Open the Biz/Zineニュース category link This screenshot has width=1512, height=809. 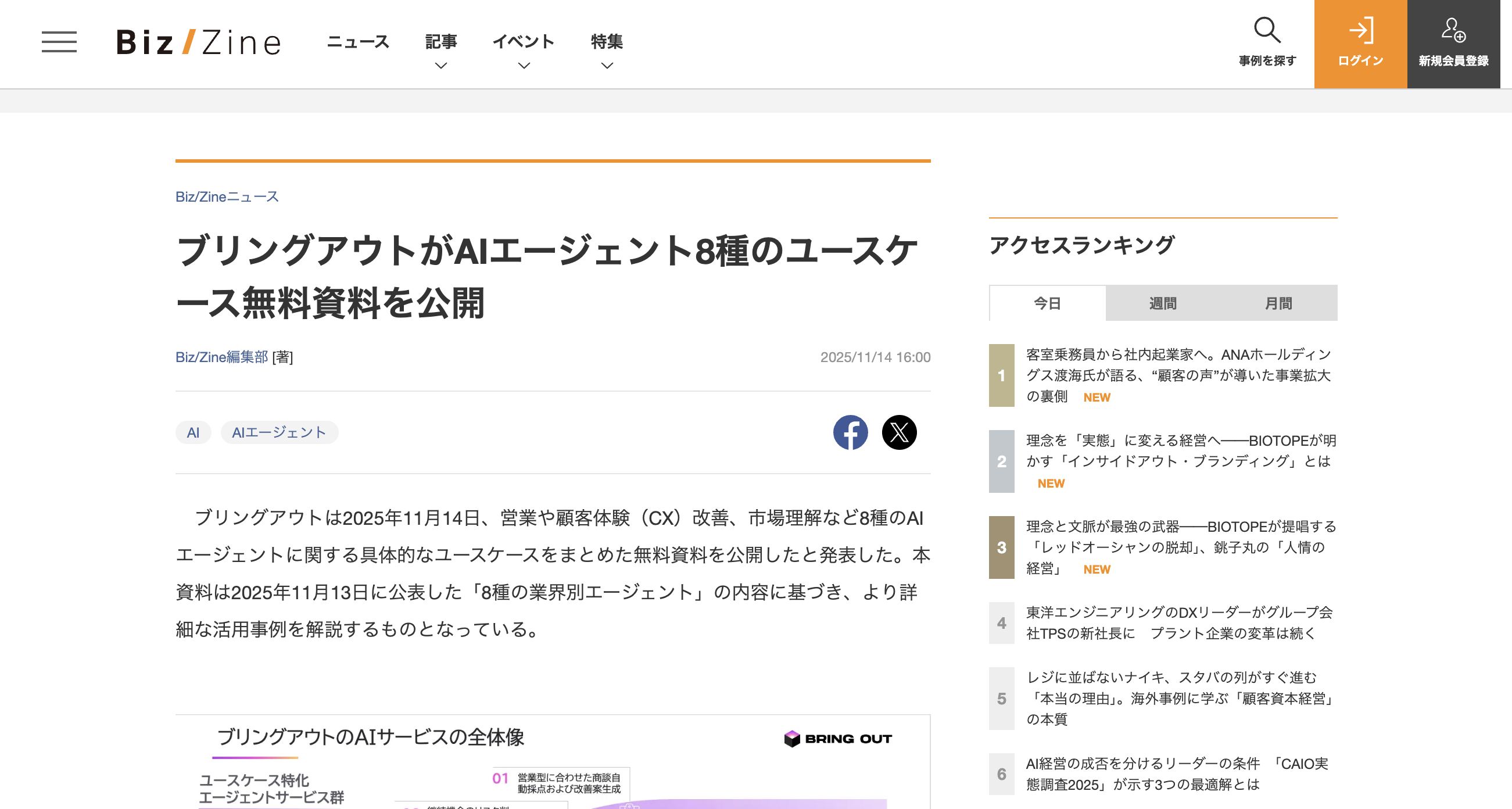coord(227,196)
